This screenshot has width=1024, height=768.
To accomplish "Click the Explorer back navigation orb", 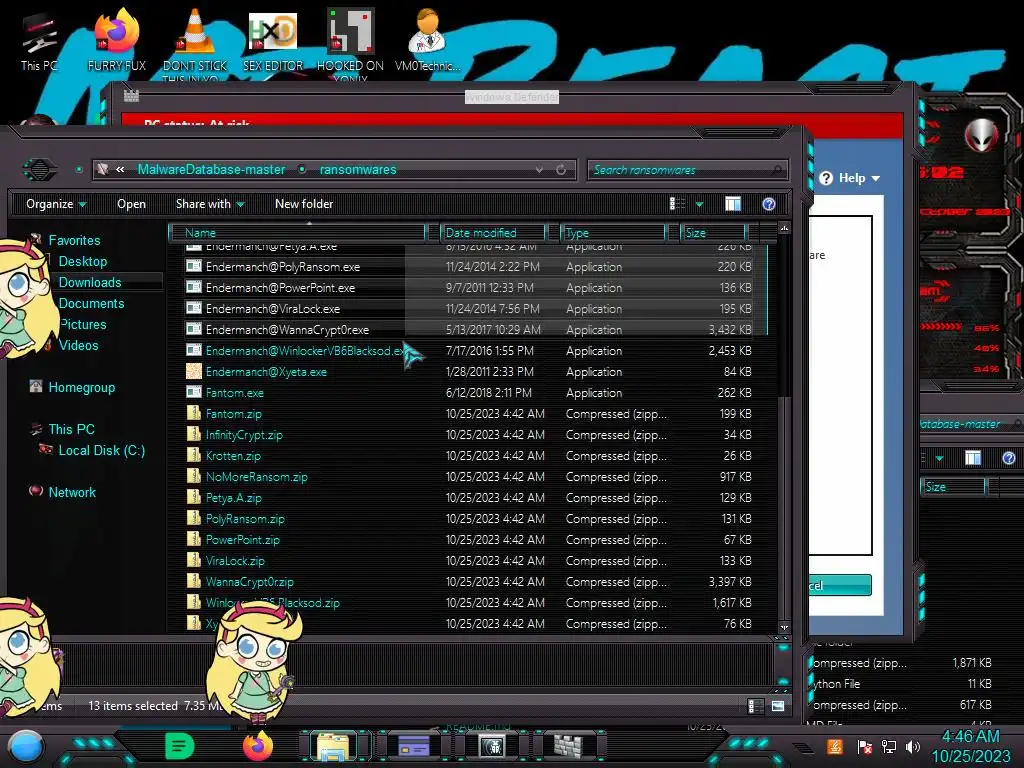I will tap(40, 170).
